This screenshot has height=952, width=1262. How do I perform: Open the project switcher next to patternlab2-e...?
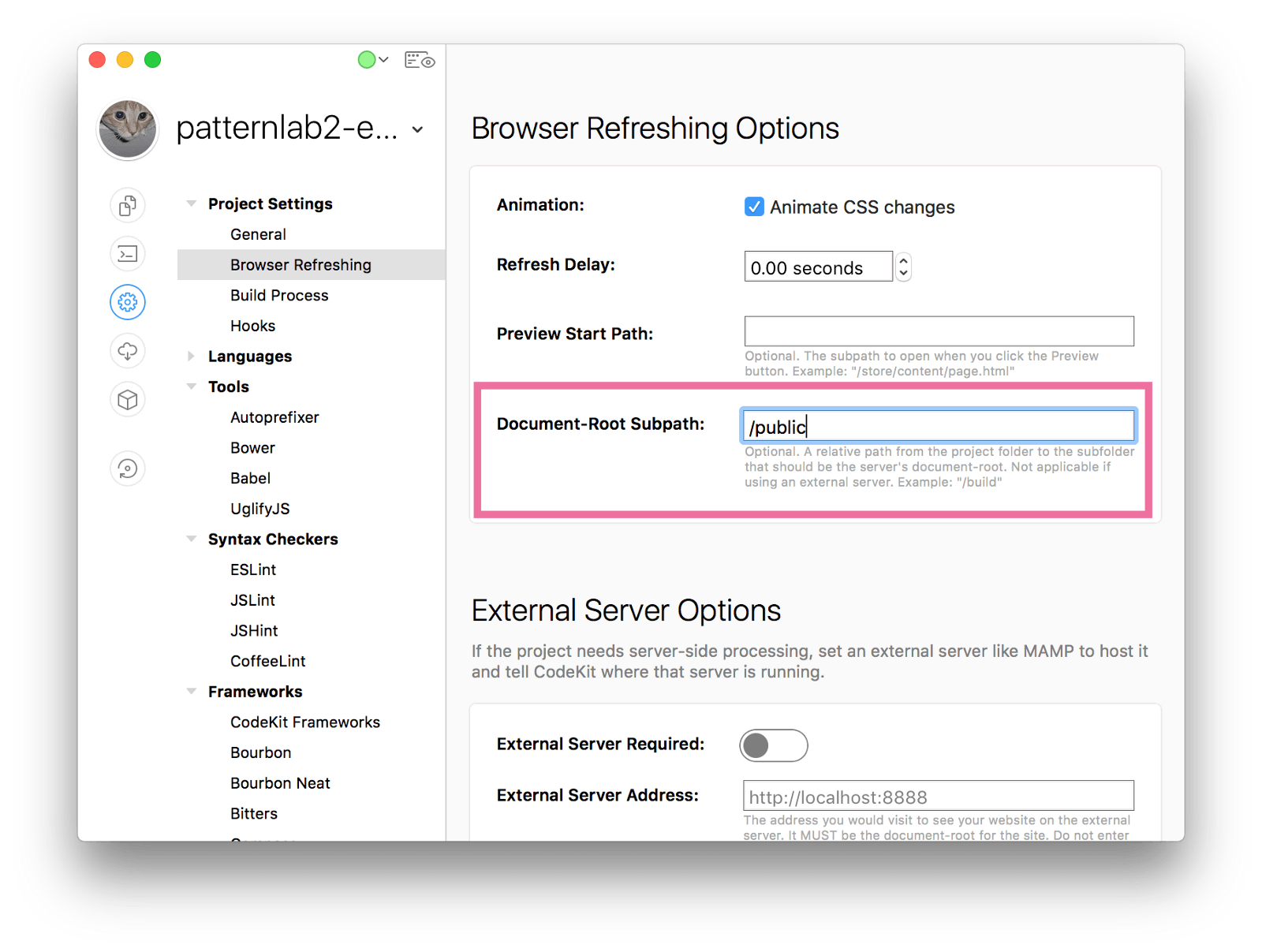pyautogui.click(x=417, y=129)
